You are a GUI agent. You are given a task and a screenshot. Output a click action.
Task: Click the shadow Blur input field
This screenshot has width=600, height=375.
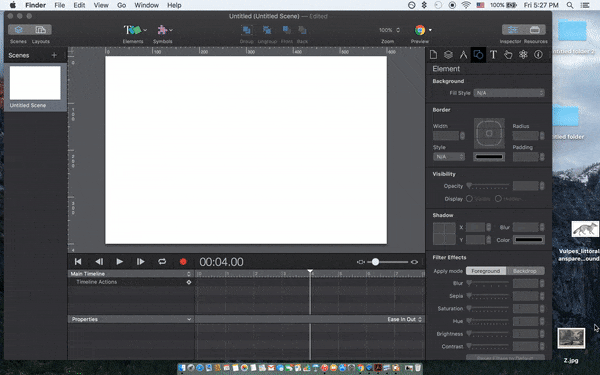coord(525,227)
